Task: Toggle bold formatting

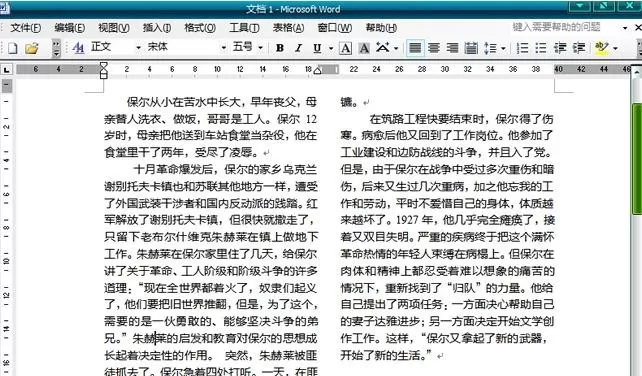Action: point(280,48)
